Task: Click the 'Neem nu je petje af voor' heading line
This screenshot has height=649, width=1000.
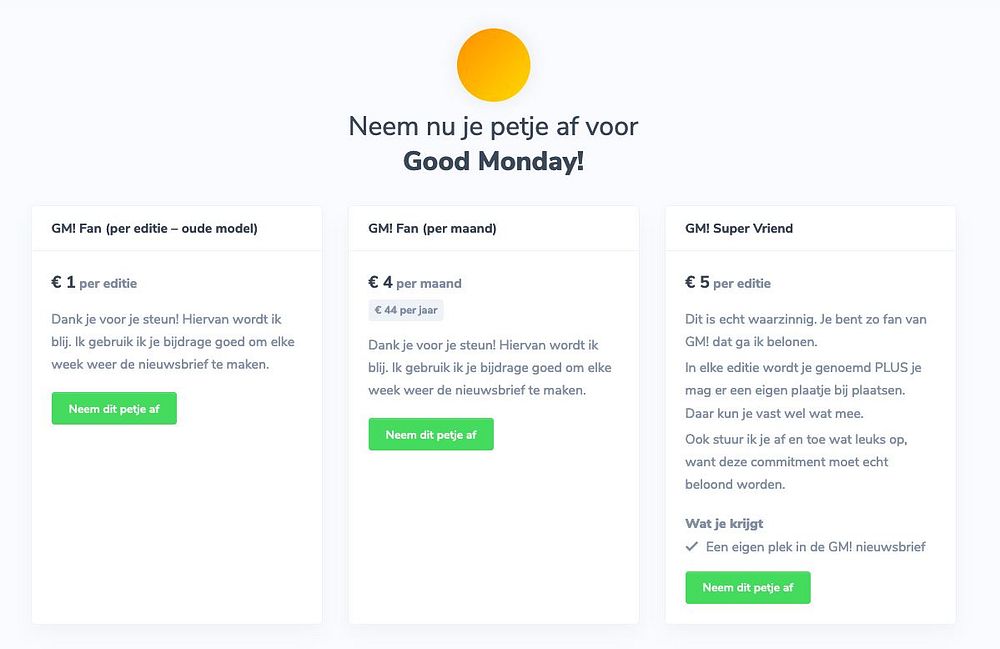Action: (x=493, y=127)
